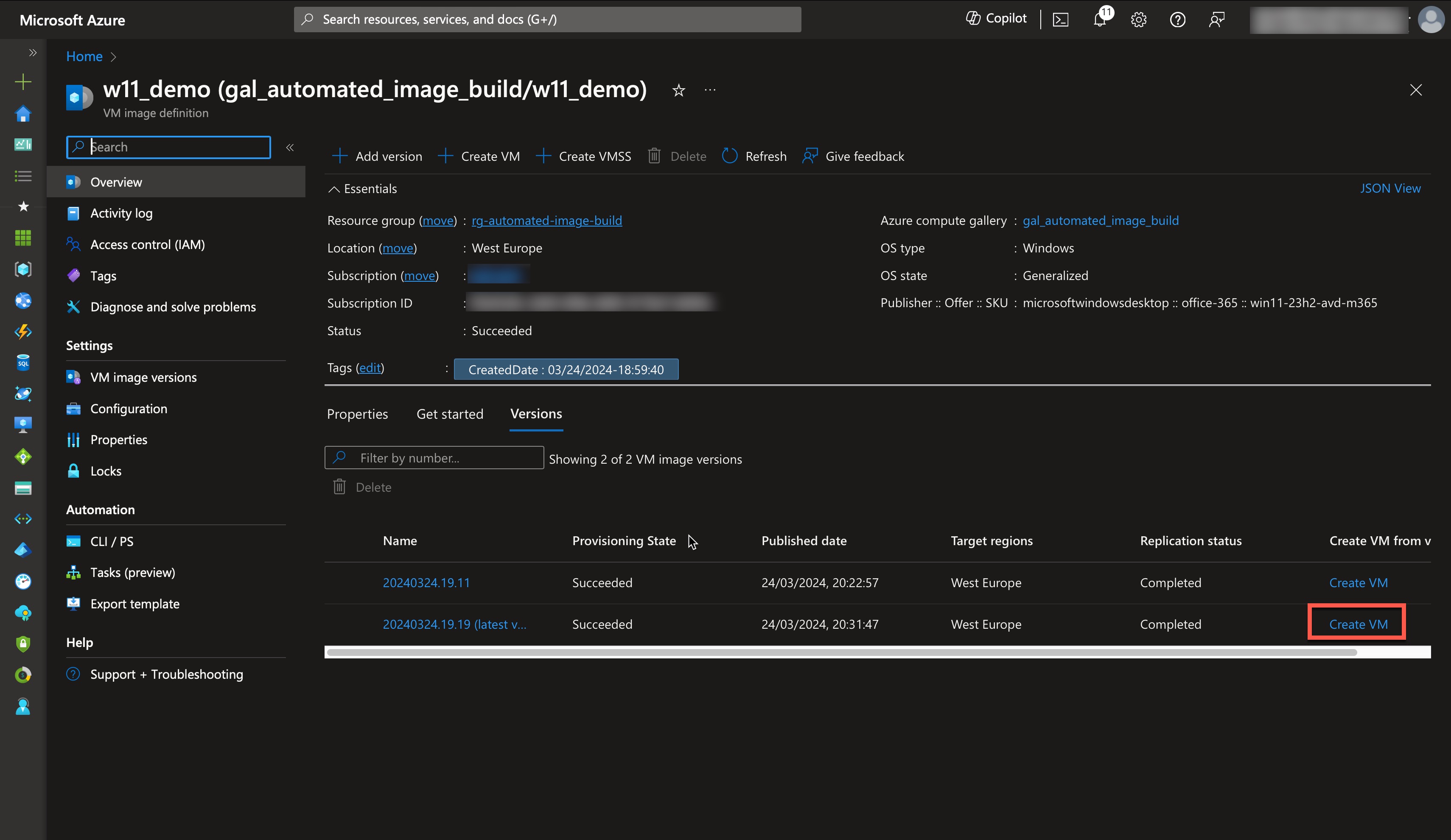
Task: Close the w11_demo blade
Action: click(1416, 90)
